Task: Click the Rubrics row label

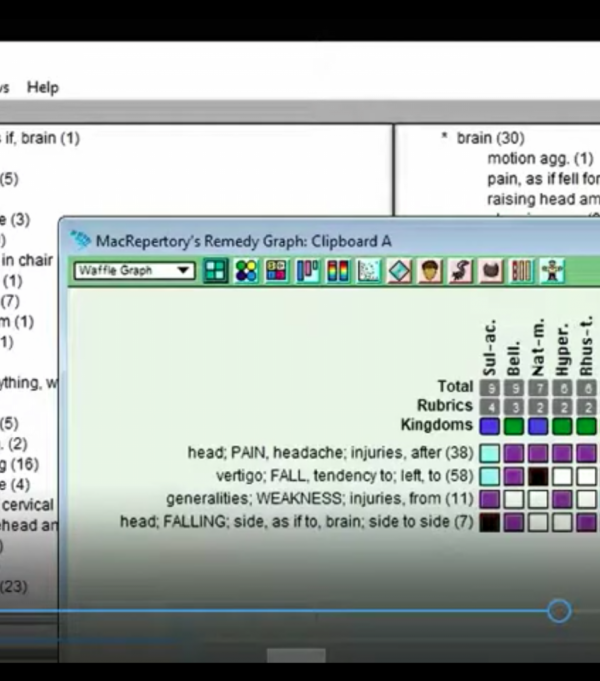Action: (x=445, y=405)
